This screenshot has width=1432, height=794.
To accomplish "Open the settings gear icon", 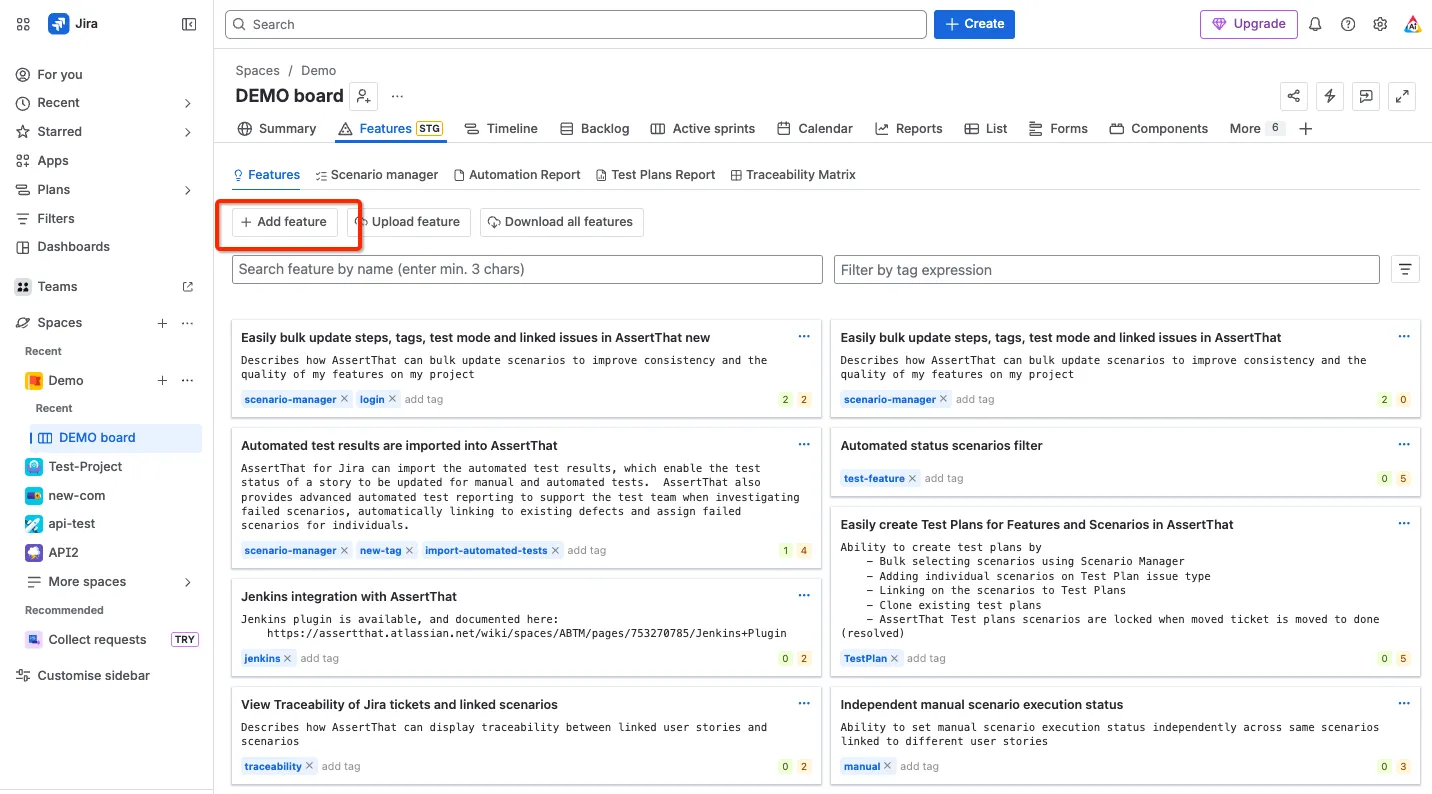I will coord(1380,24).
